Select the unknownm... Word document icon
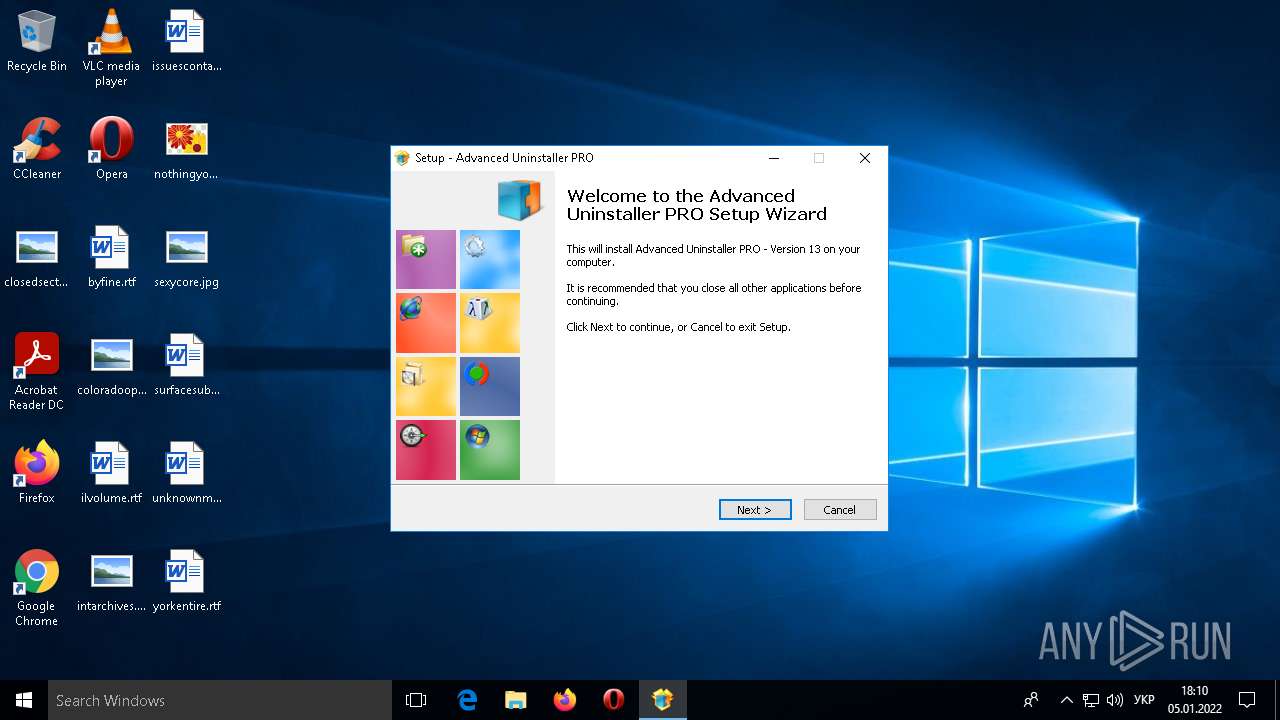 pyautogui.click(x=186, y=473)
